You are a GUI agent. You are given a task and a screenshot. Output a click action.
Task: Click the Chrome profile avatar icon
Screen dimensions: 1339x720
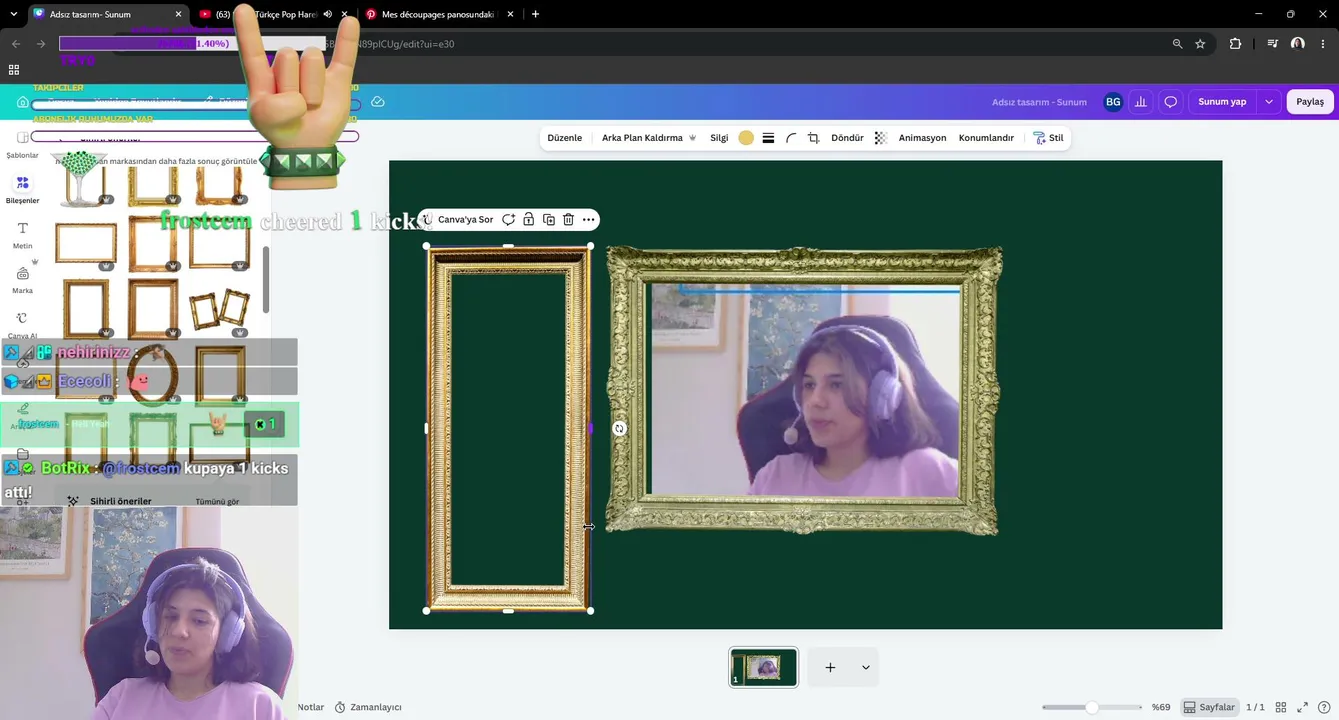[1298, 44]
